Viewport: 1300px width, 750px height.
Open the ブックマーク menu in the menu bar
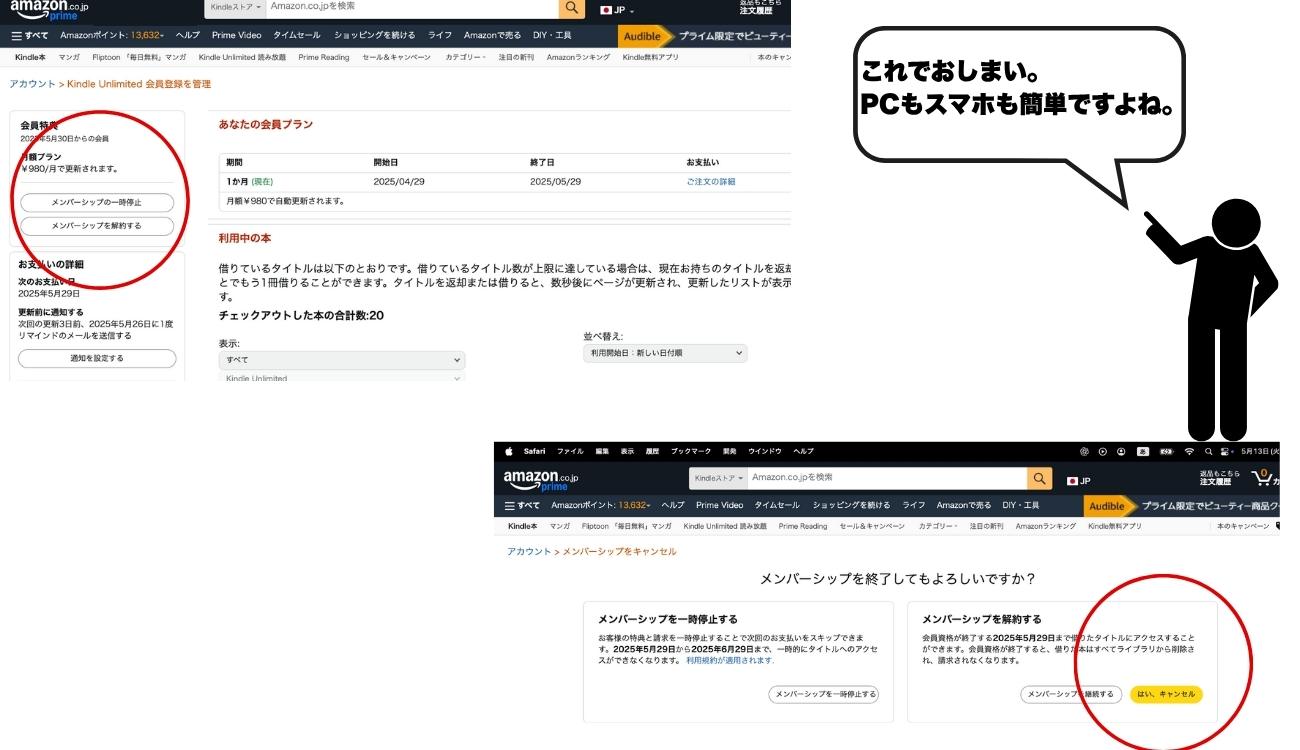[x=691, y=451]
